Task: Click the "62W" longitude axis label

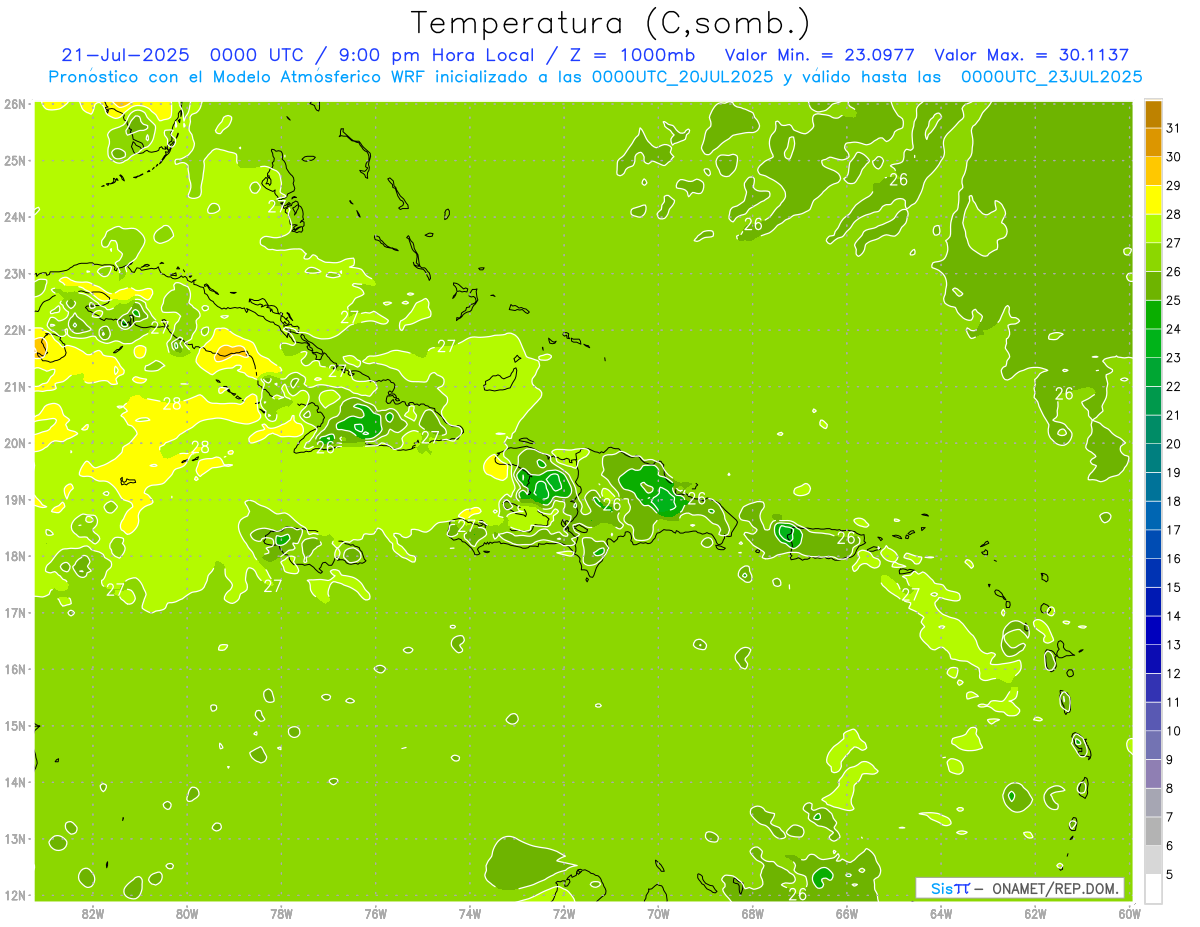Action: pyautogui.click(x=1035, y=912)
